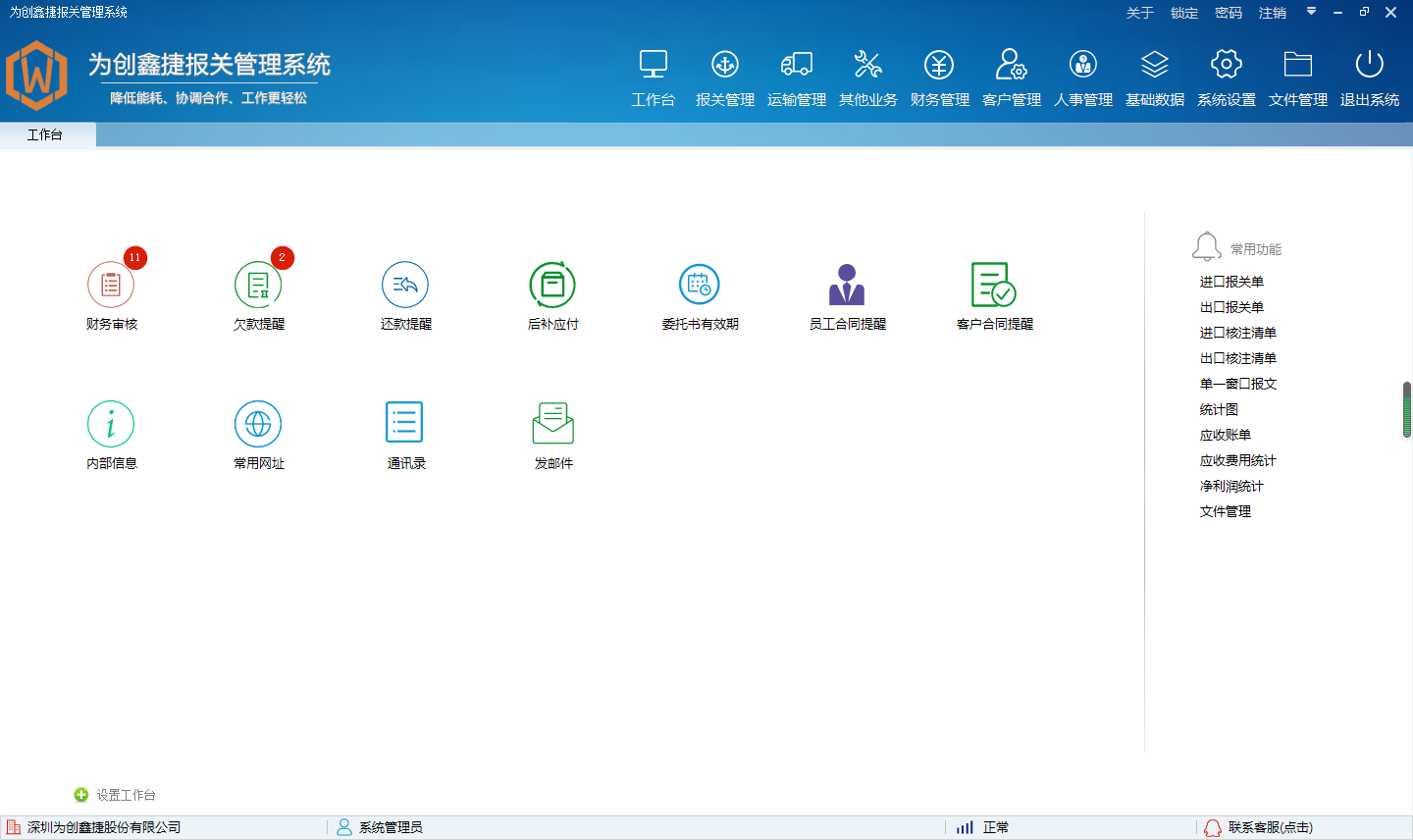Open 后补应付 workbench shortcut
Viewport: 1413px width, 840px height.
coord(552,286)
